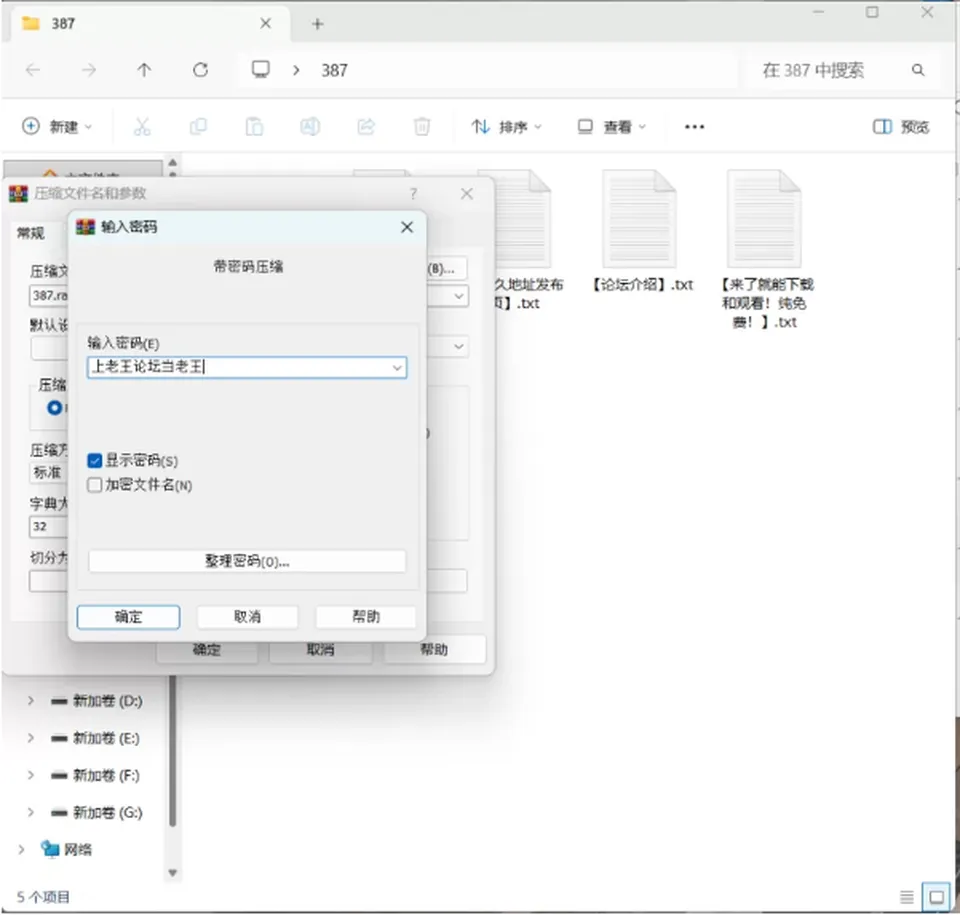Click the Rename icon in toolbar
960x915 pixels.
[310, 127]
